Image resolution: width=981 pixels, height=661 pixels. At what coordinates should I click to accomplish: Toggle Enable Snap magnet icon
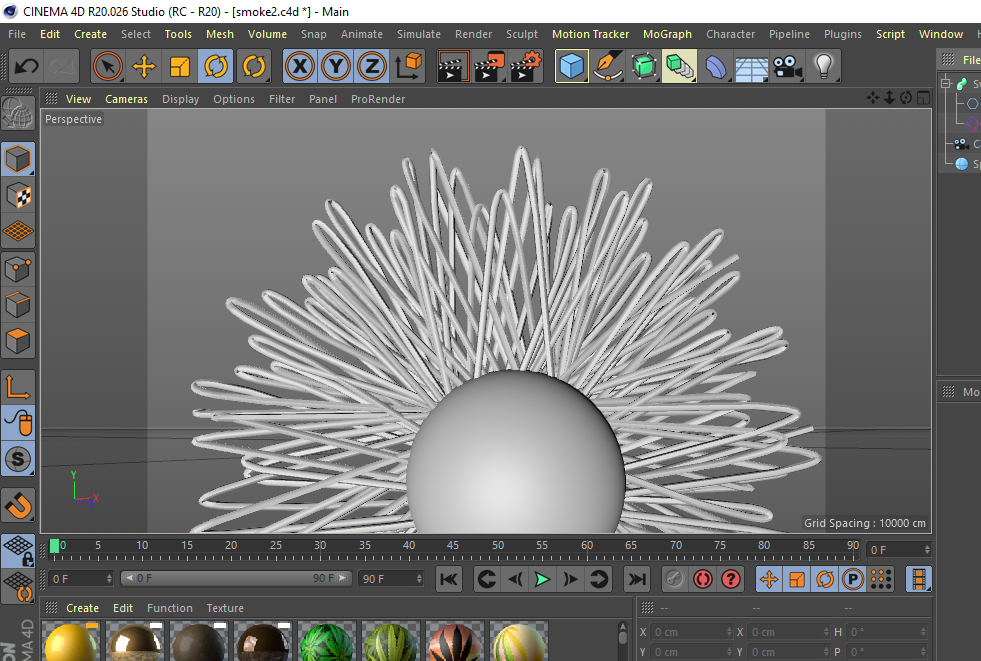[x=18, y=505]
